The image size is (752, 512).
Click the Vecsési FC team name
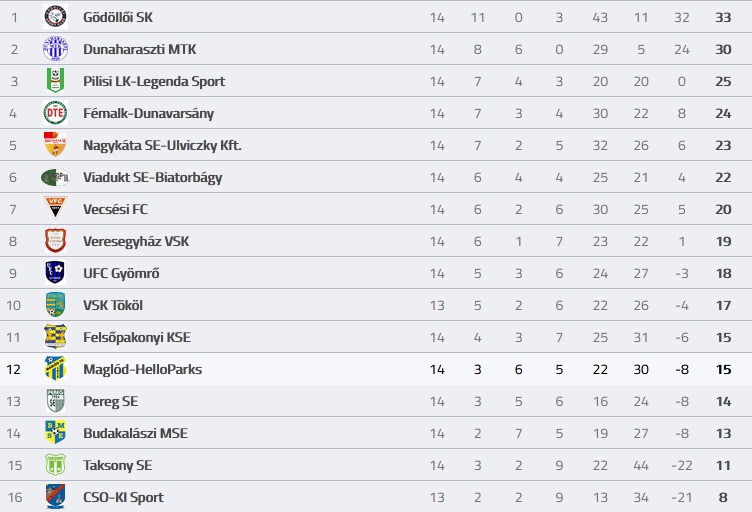pos(116,209)
